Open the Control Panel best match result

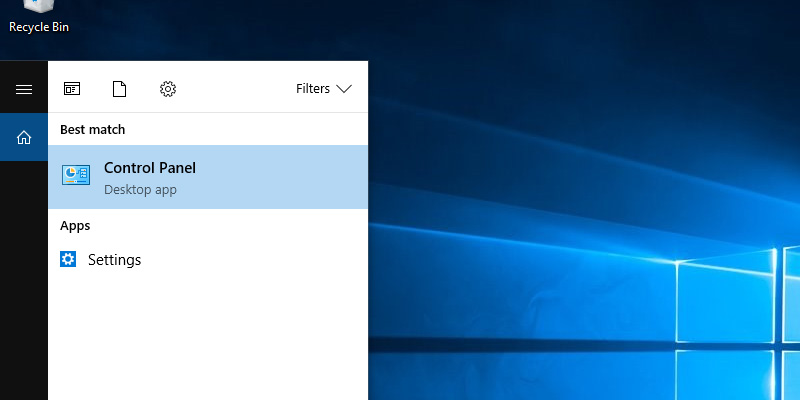point(208,177)
